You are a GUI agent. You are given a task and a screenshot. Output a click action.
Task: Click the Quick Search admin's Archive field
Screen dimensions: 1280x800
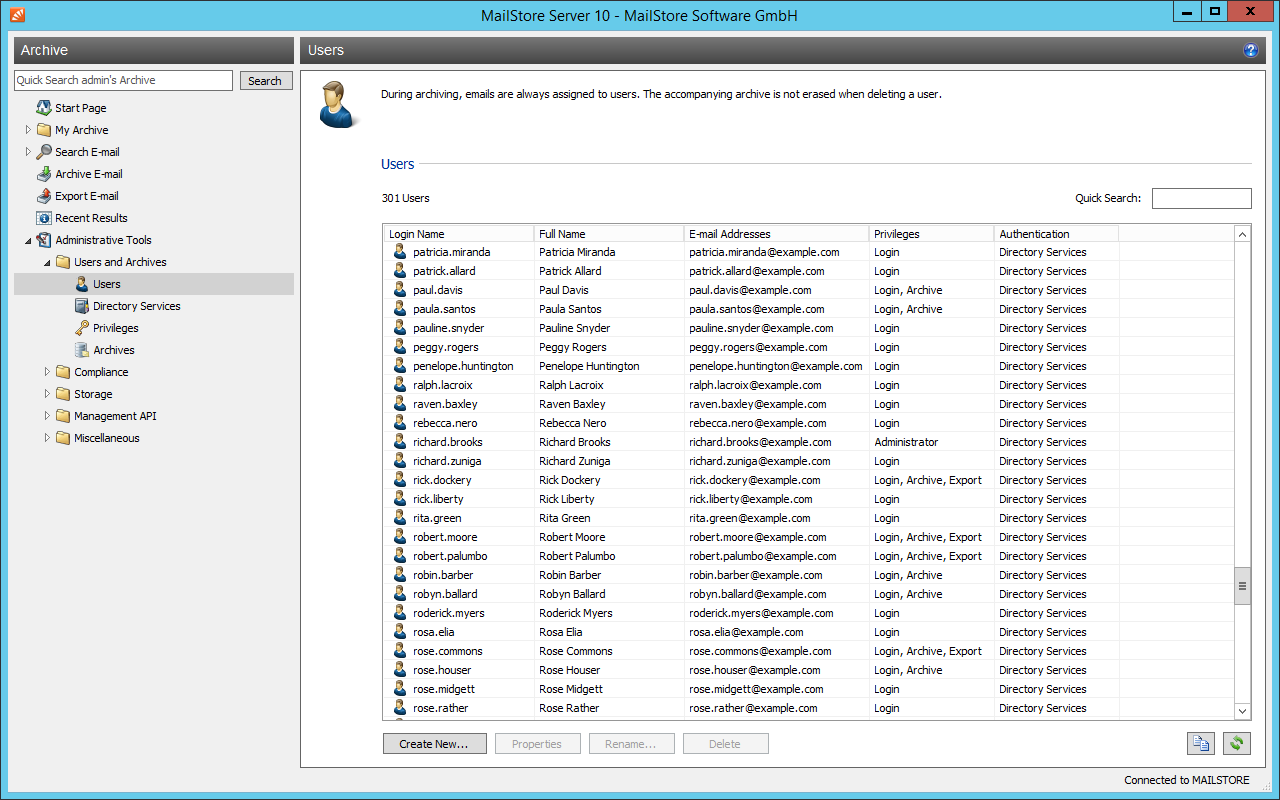[x=123, y=80]
